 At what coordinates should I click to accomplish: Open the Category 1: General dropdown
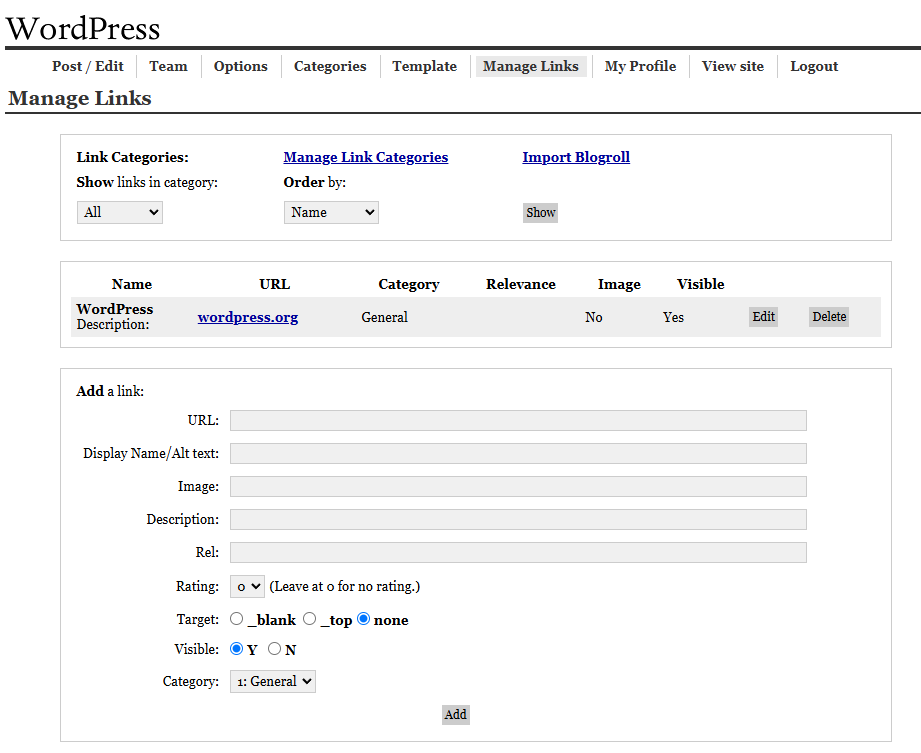[273, 681]
